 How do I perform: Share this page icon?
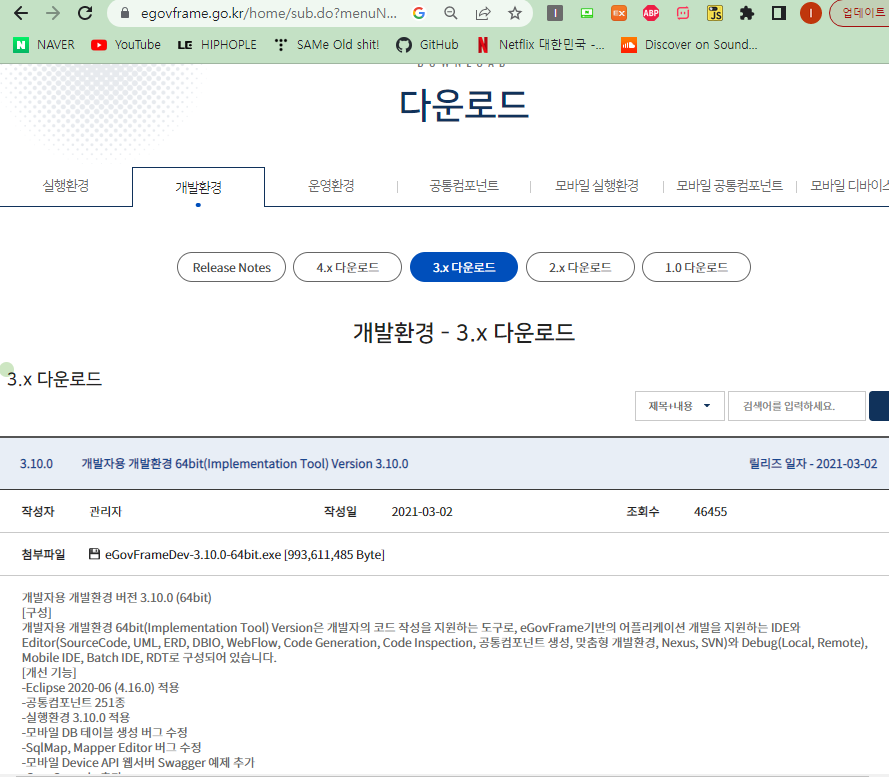tap(482, 13)
